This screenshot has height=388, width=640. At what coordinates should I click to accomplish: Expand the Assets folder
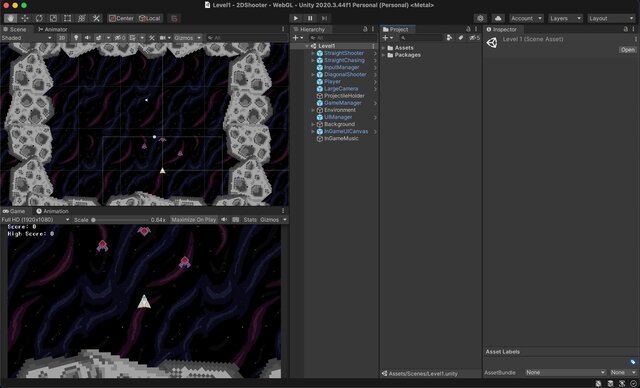point(384,48)
